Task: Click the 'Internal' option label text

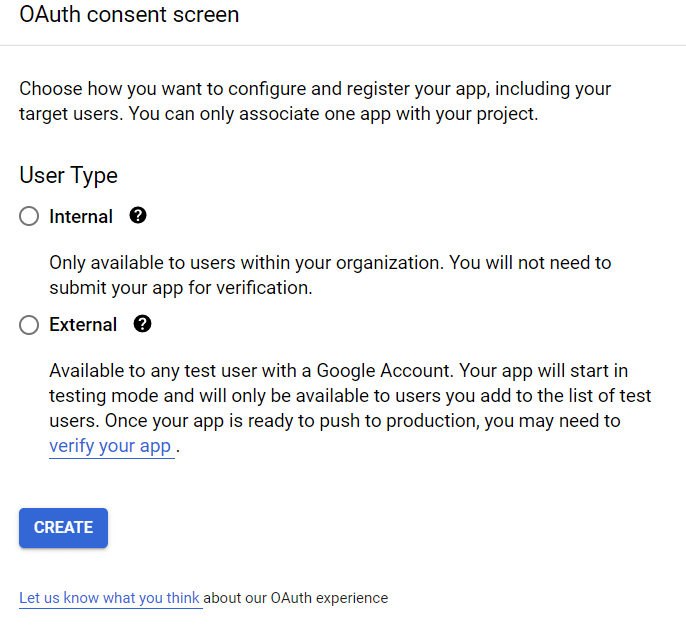Action: (81, 217)
